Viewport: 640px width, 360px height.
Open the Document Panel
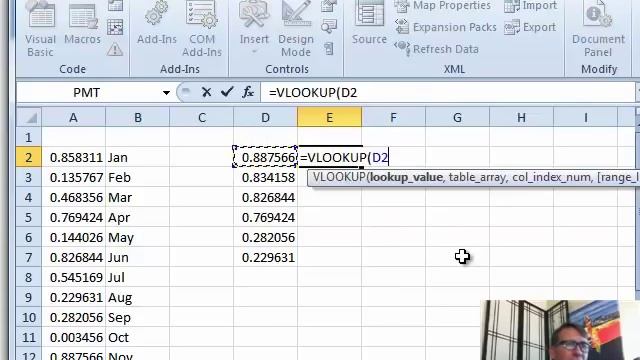pos(598,29)
